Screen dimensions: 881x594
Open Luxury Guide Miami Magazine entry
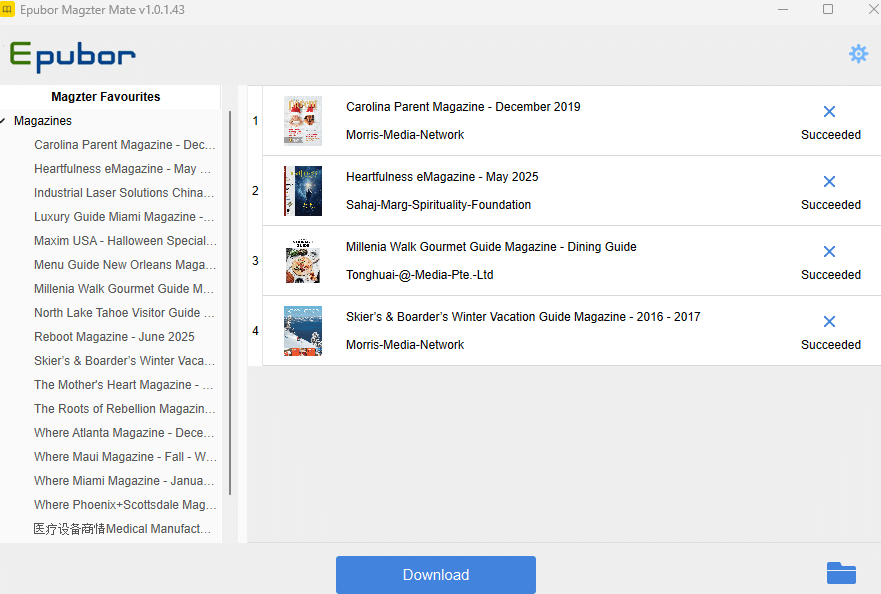point(124,217)
